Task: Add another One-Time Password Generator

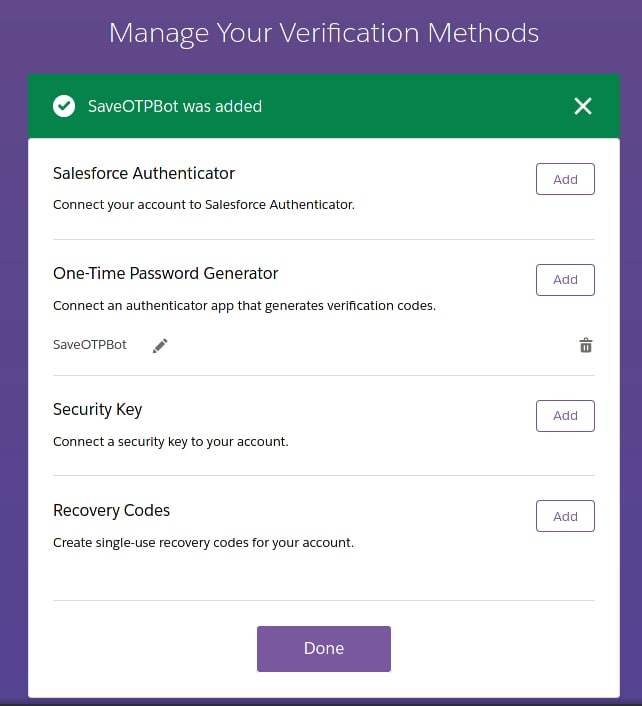Action: [565, 280]
